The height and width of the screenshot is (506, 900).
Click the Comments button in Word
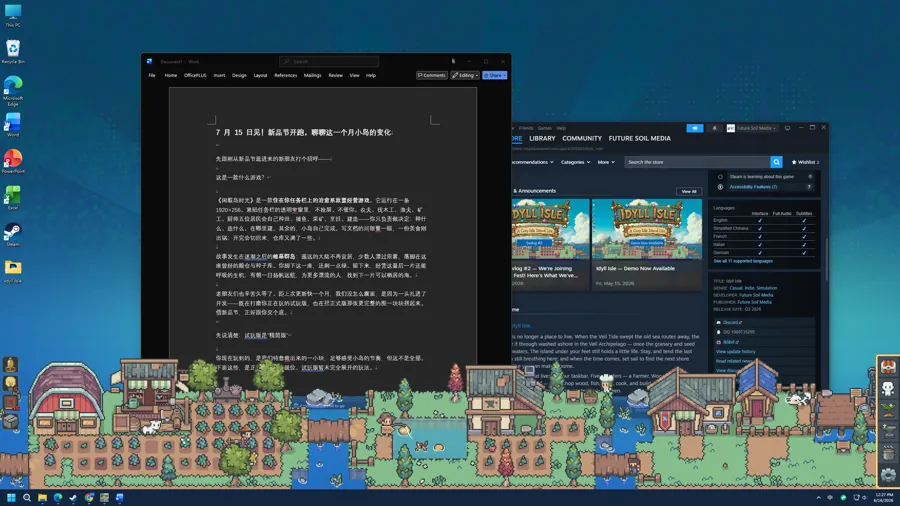coord(432,75)
